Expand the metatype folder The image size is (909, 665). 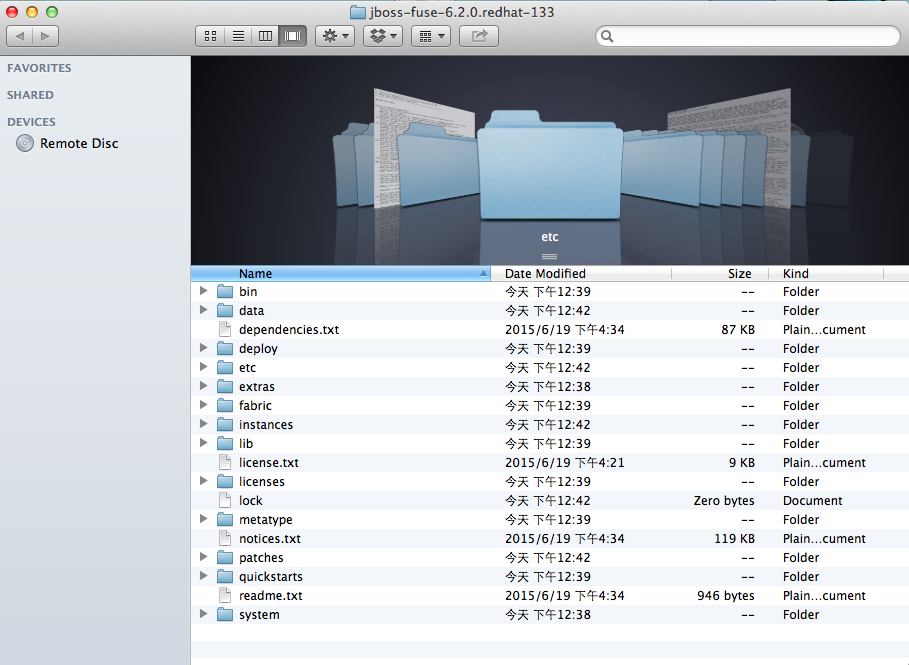coord(203,519)
